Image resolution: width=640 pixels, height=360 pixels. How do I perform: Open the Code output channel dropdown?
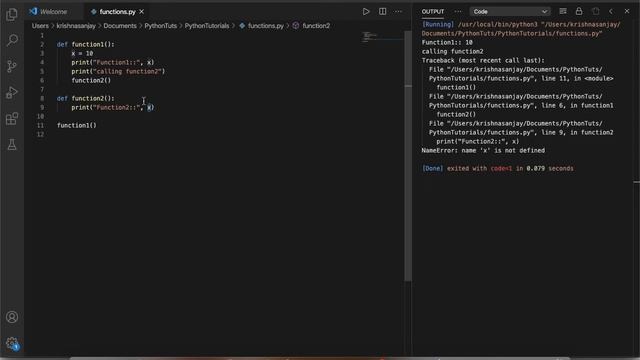pos(509,11)
